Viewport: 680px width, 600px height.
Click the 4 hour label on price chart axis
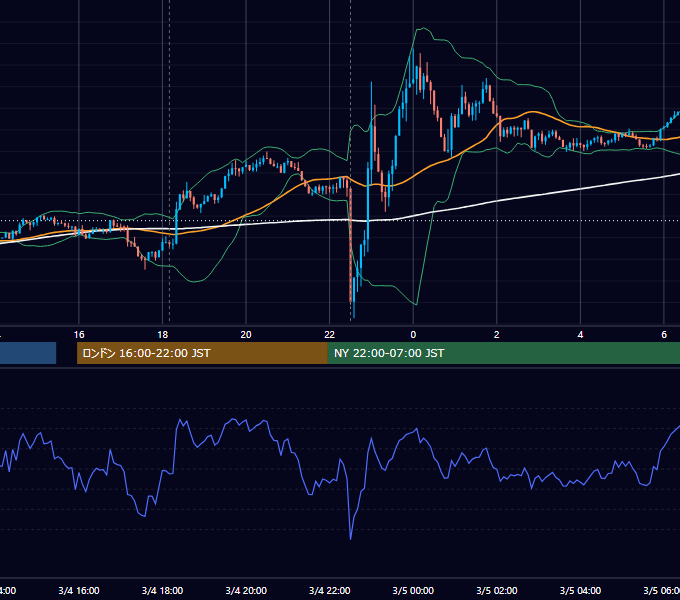tap(580, 335)
